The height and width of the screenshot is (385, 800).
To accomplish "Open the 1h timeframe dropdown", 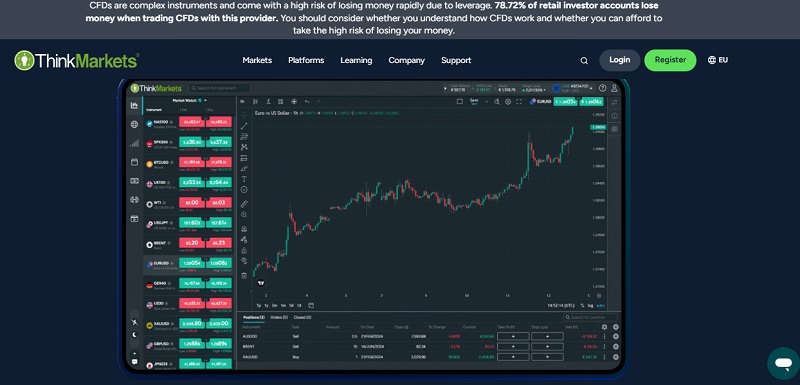I will coord(242,101).
